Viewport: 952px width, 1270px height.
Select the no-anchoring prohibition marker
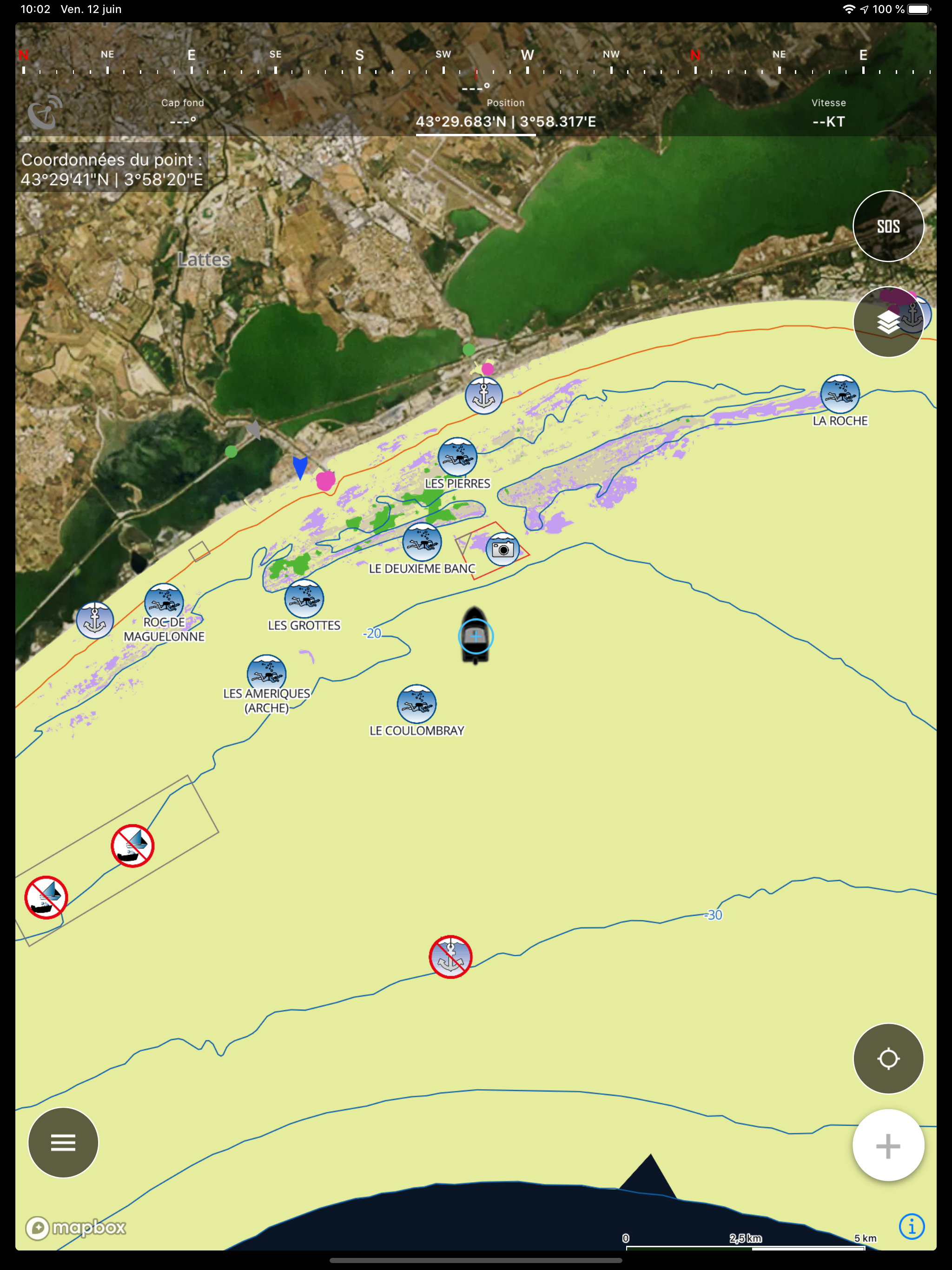click(x=450, y=957)
